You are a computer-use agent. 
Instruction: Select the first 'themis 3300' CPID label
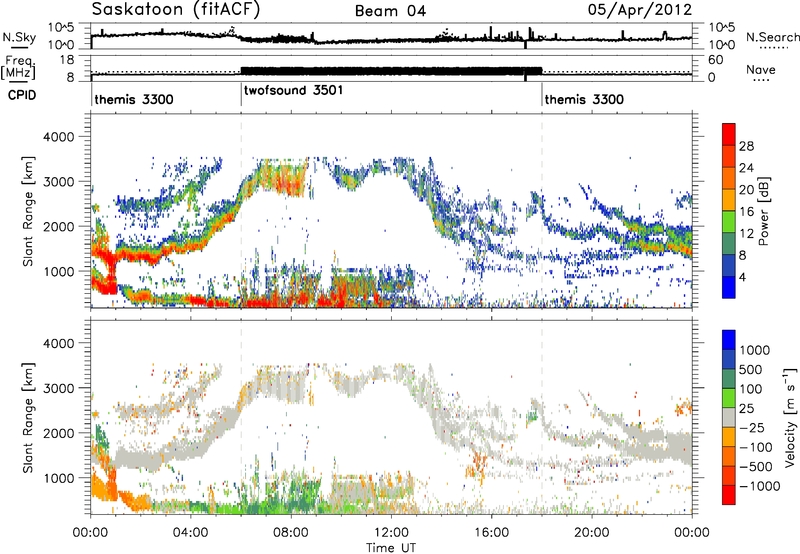(134, 99)
